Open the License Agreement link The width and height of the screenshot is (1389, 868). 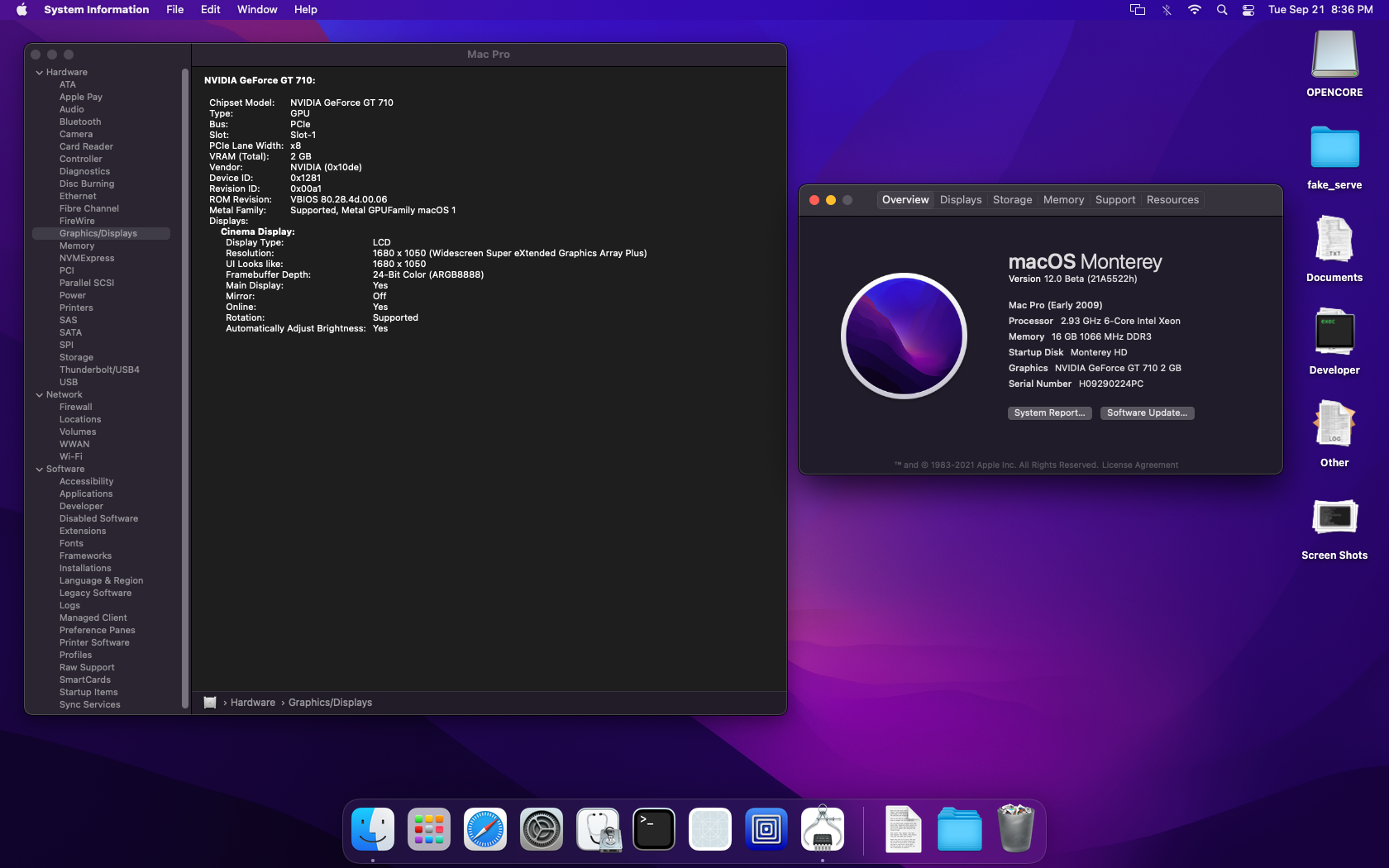pos(1139,465)
